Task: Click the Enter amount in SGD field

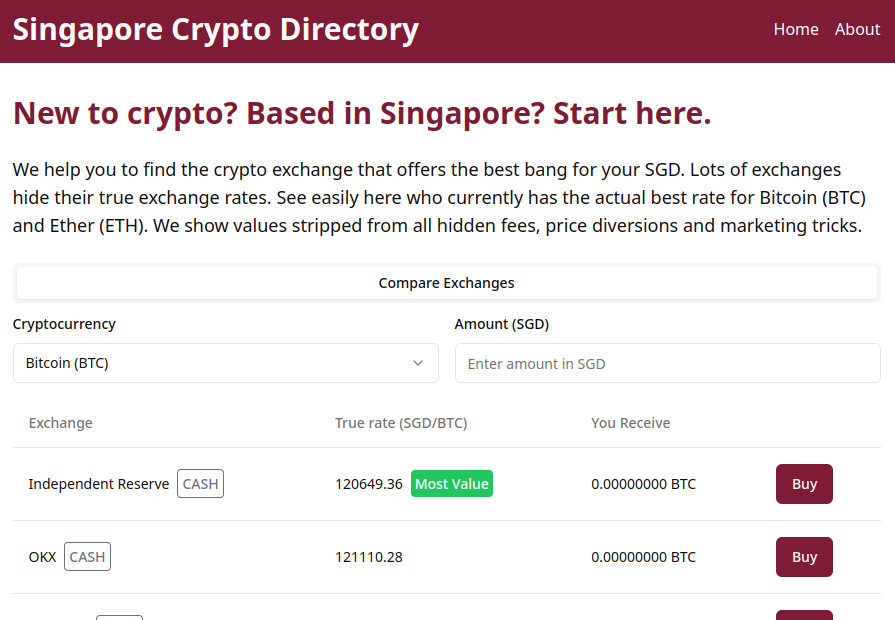Action: (x=667, y=363)
